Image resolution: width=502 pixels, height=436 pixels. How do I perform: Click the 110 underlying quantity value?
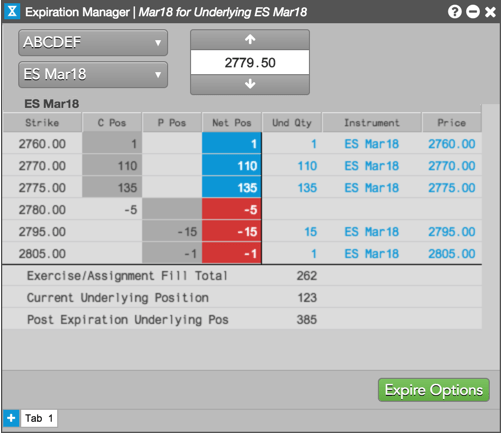[x=307, y=166]
